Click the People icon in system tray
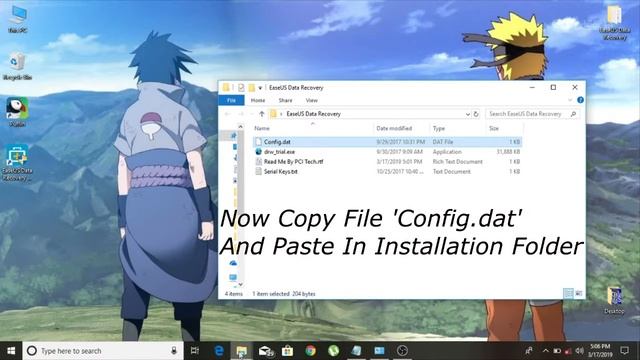640x360 pixels. (529, 351)
